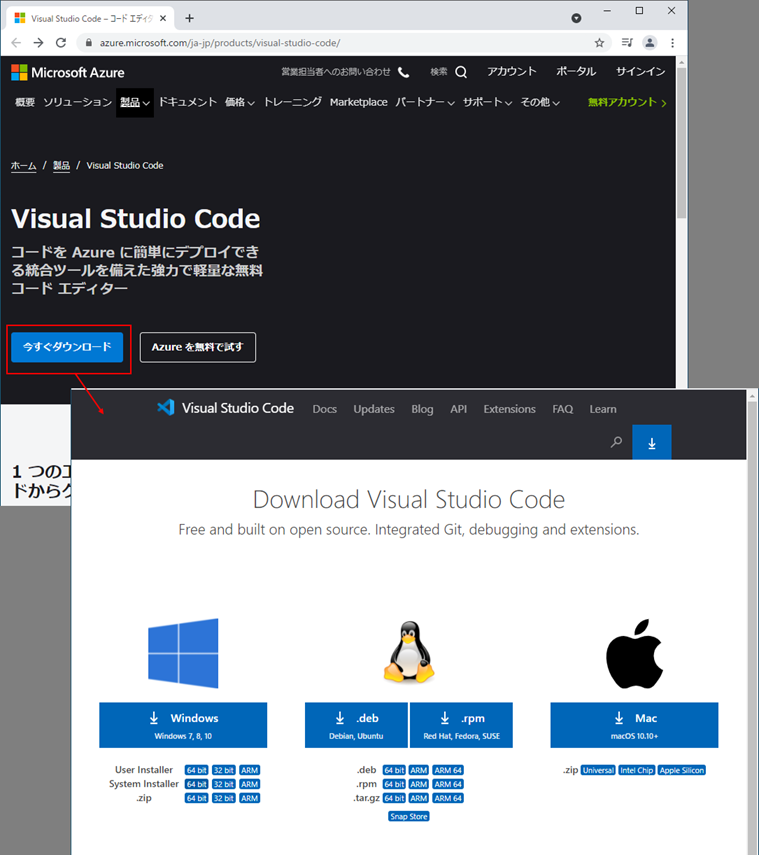Download the .rpm package button

461,725
